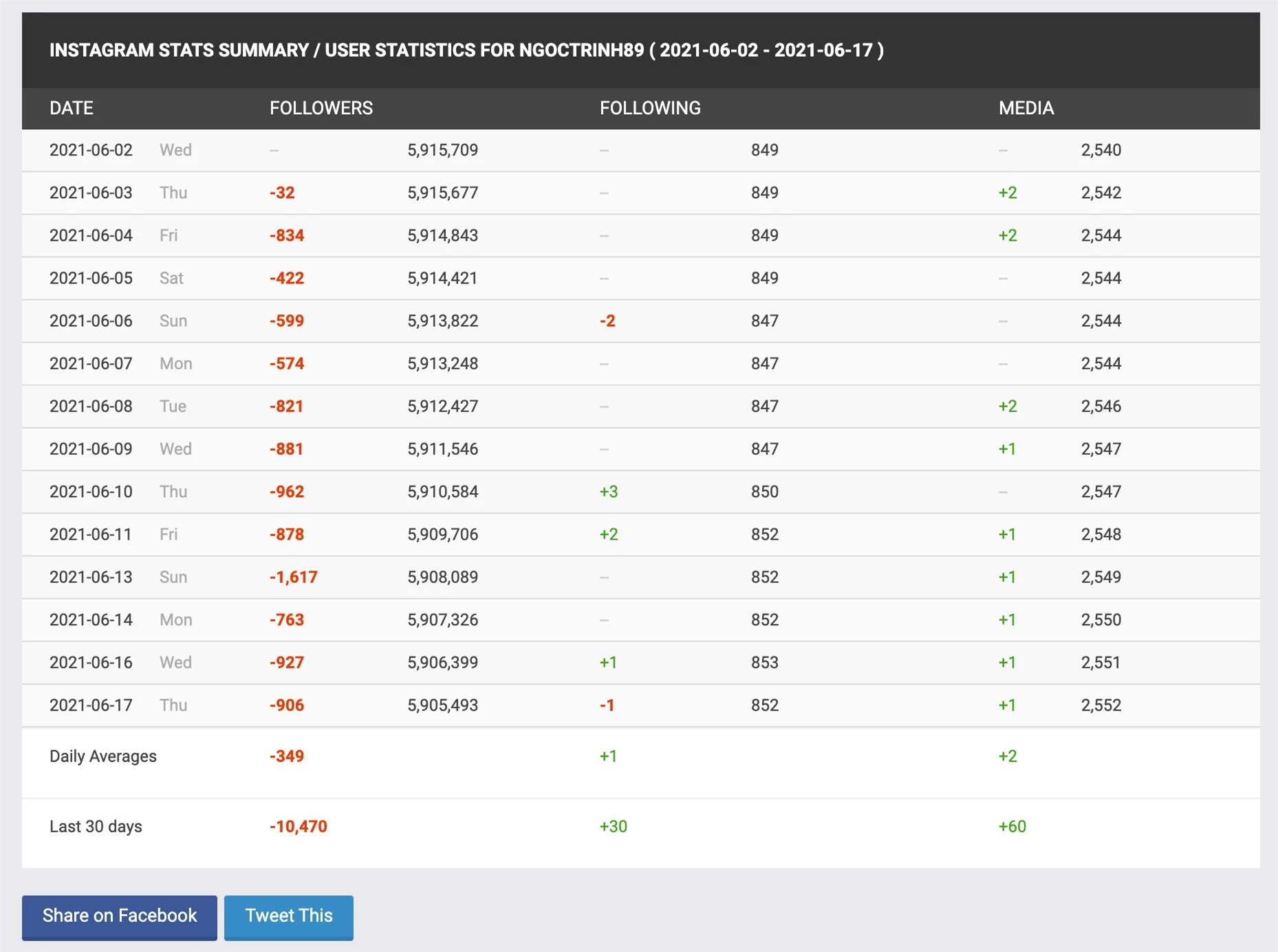Click the +1 following change on 2021-06-16
This screenshot has width=1278, height=952.
[x=608, y=662]
